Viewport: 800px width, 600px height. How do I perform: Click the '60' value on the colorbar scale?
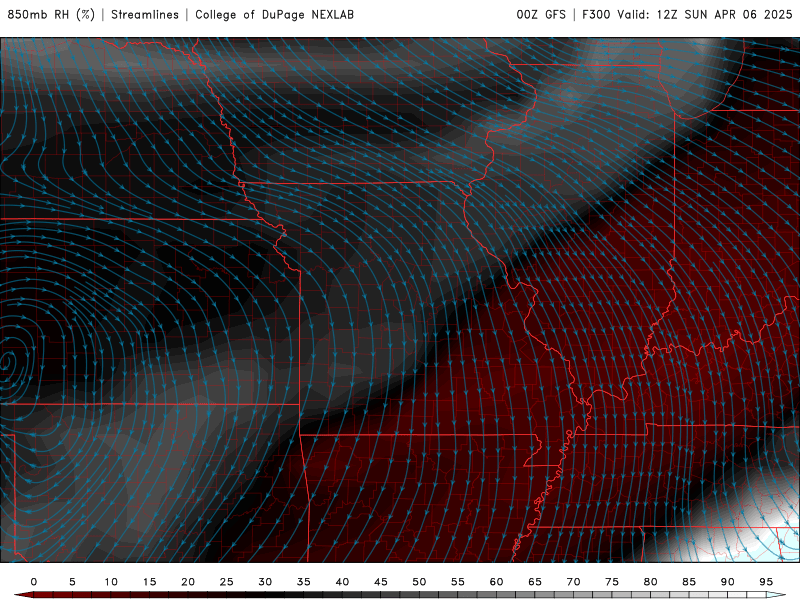(496, 582)
